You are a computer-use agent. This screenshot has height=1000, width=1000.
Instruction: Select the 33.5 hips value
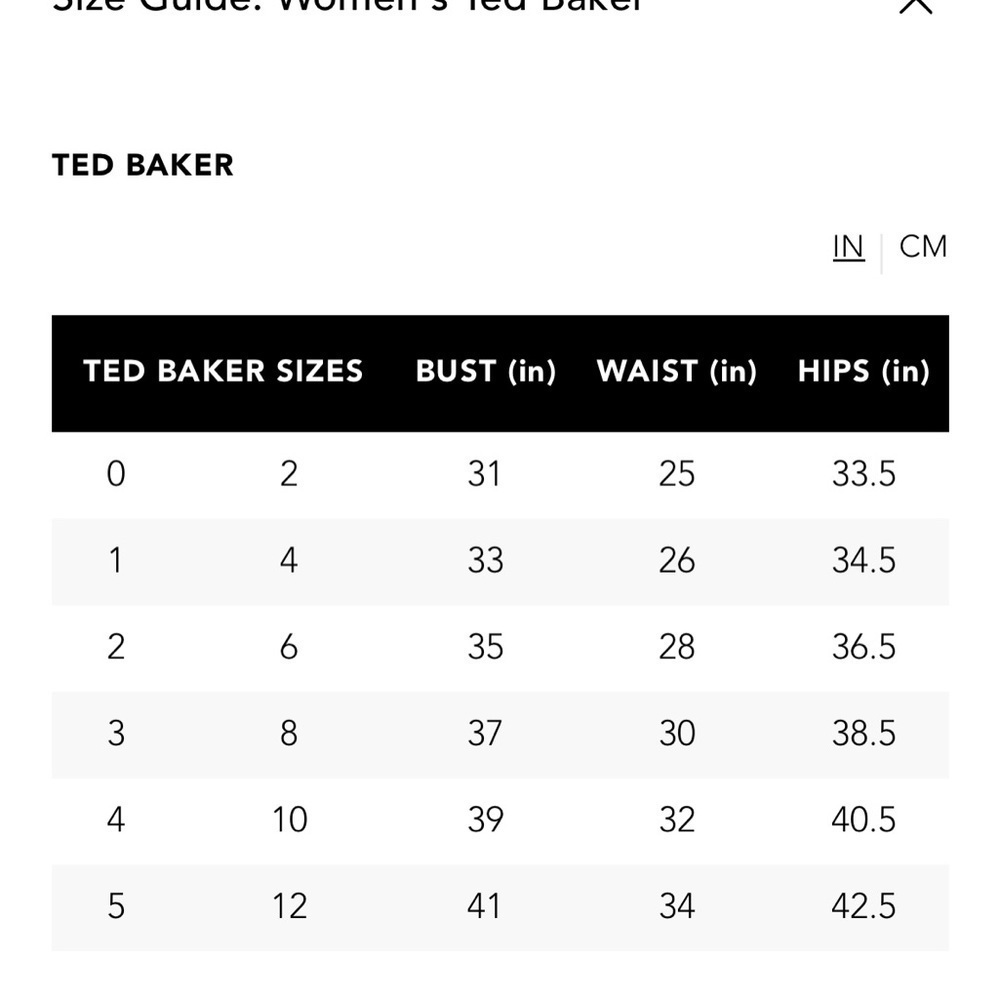[863, 474]
